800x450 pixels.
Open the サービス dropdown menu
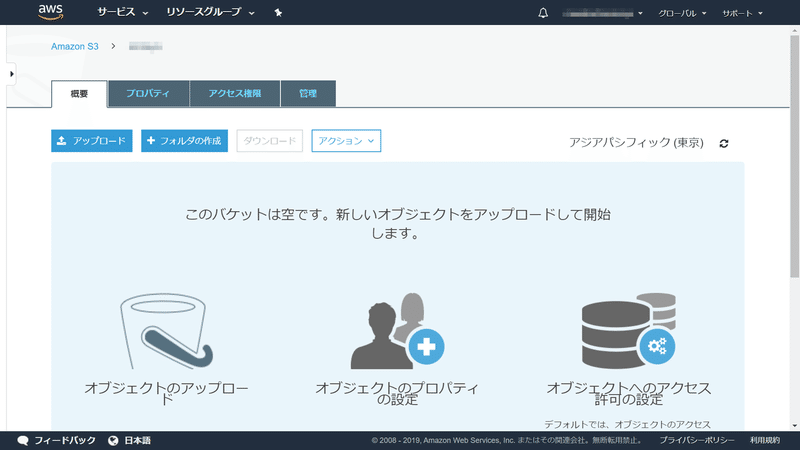coord(122,12)
